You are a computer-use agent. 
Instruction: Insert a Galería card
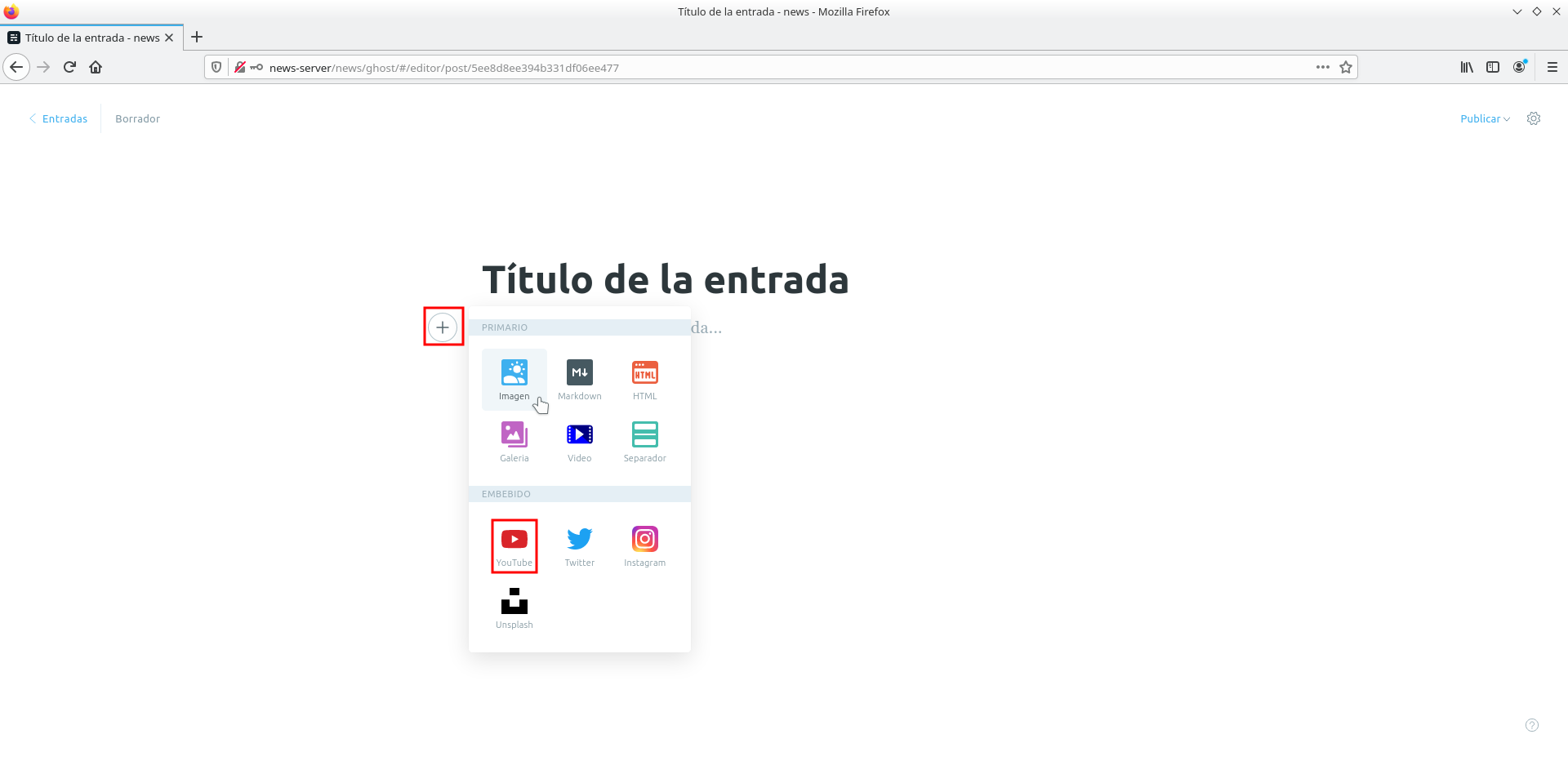(x=514, y=441)
